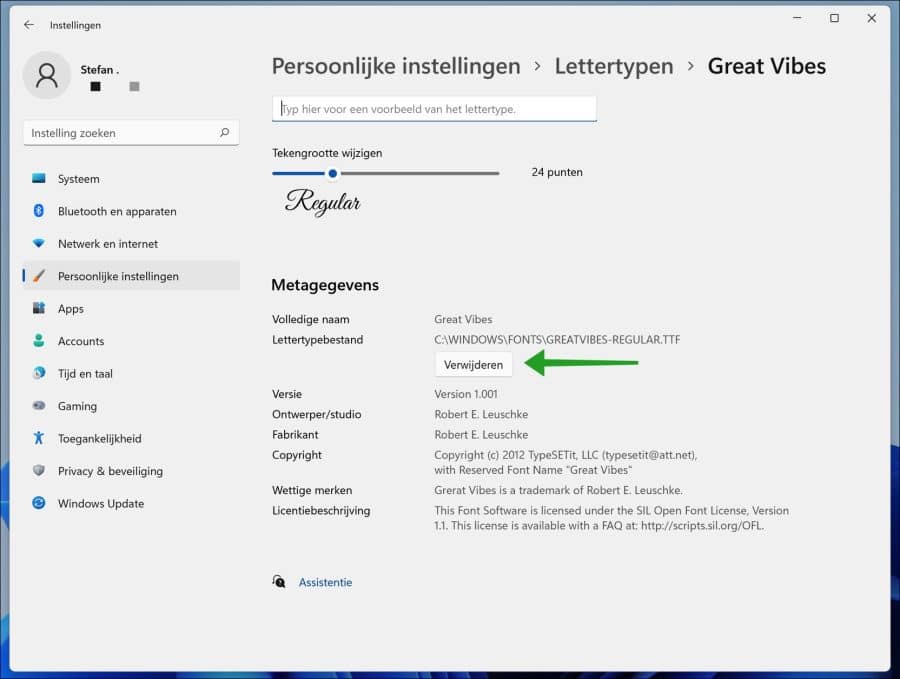Viewport: 900px width, 679px height.
Task: Click the Netwerk en internet wifi icon
Action: click(38, 243)
